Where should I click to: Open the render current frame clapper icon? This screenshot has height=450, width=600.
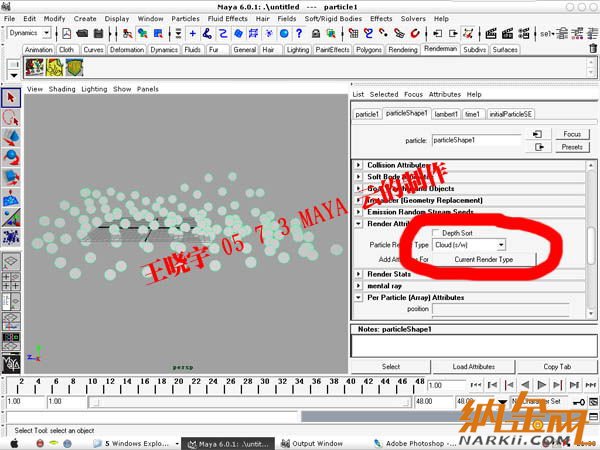point(491,34)
